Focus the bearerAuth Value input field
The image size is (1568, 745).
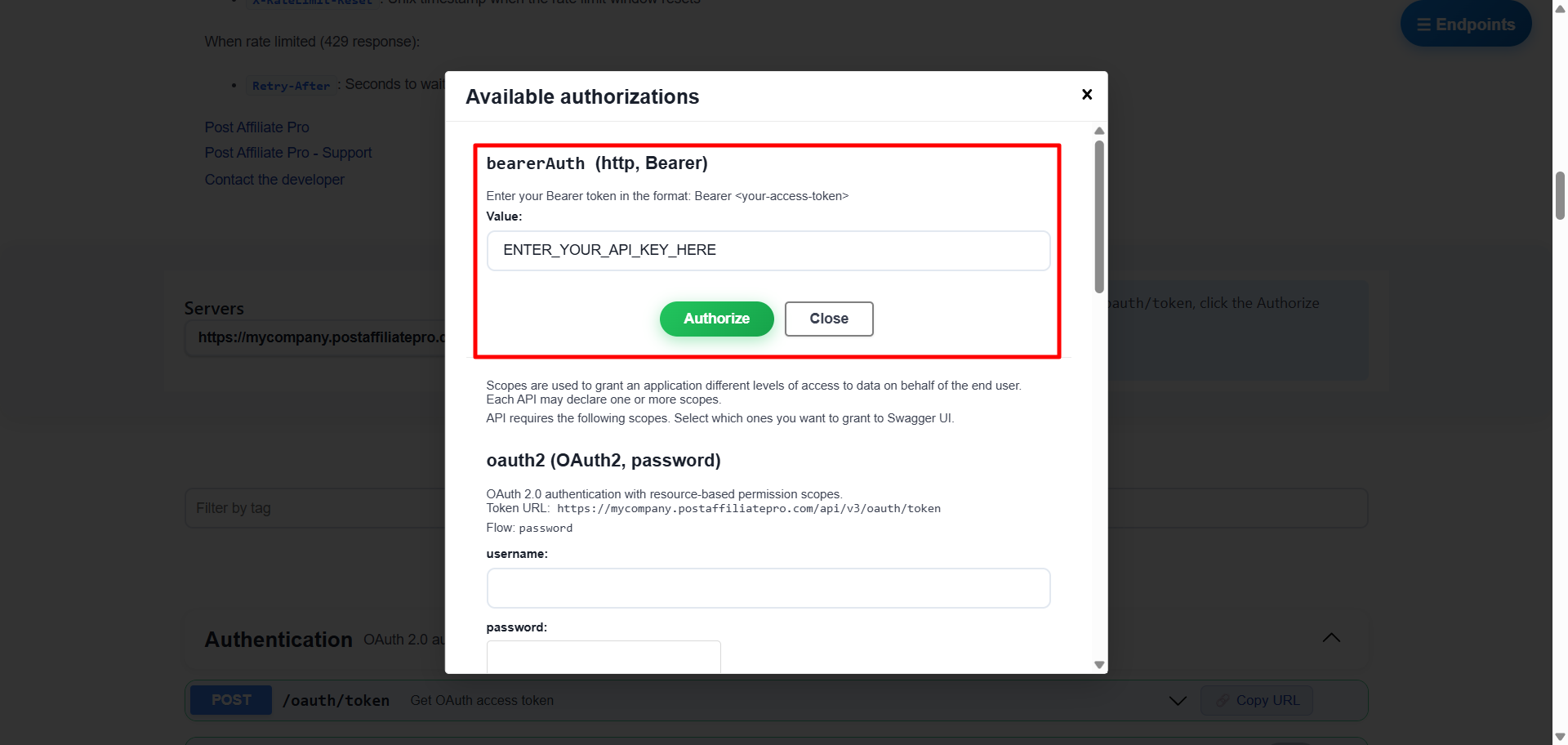tap(768, 251)
